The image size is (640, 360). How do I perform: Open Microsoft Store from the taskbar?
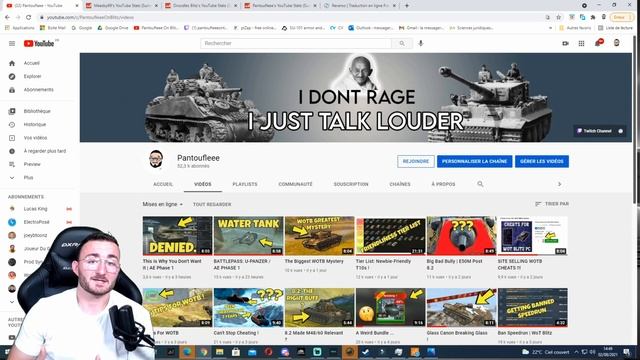pos(236,352)
